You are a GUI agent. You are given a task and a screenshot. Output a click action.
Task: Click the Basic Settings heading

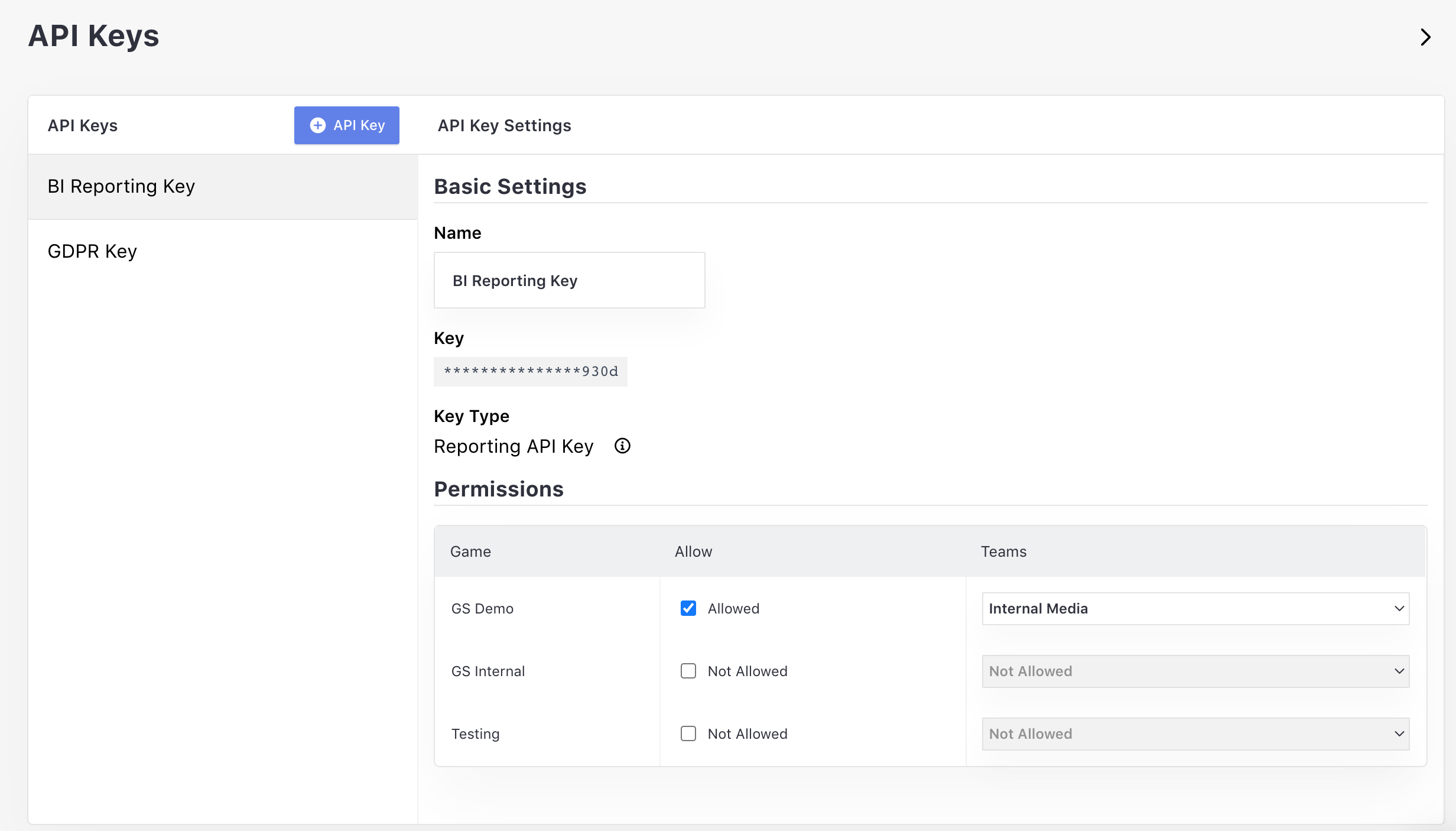point(510,187)
